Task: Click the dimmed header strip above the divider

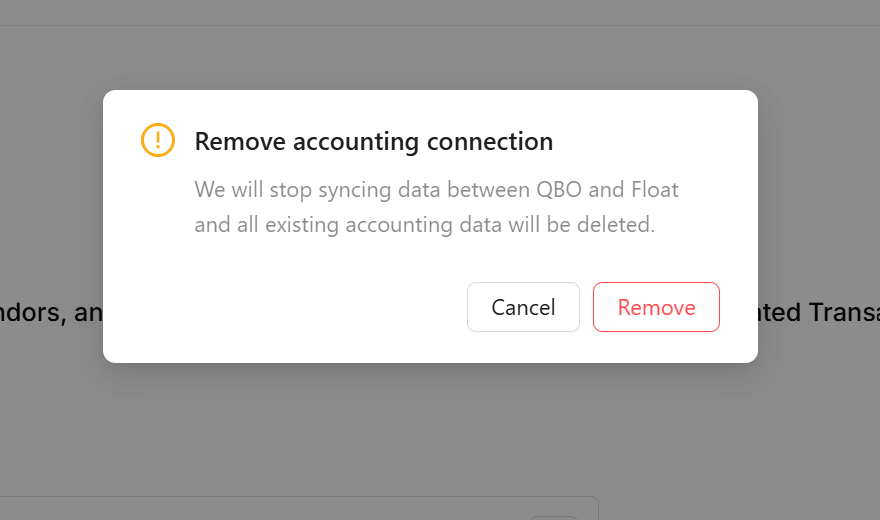Action: 440,12
